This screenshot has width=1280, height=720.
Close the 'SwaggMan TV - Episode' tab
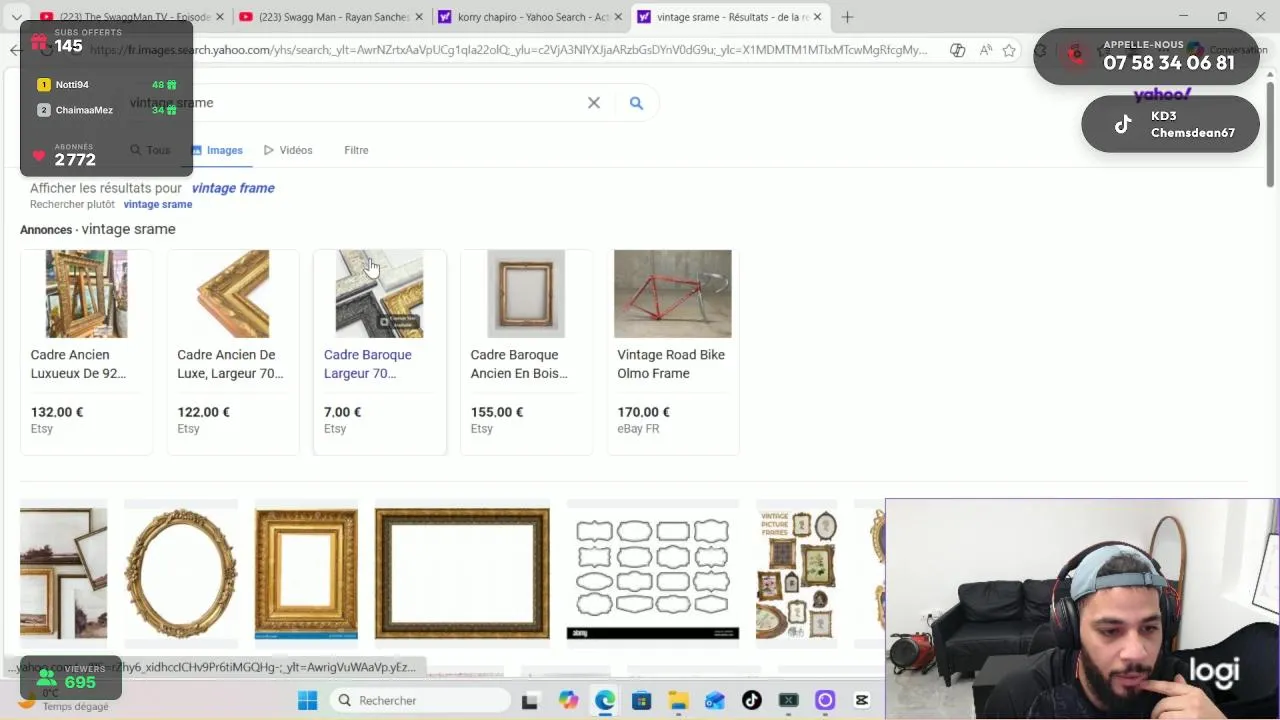[220, 17]
